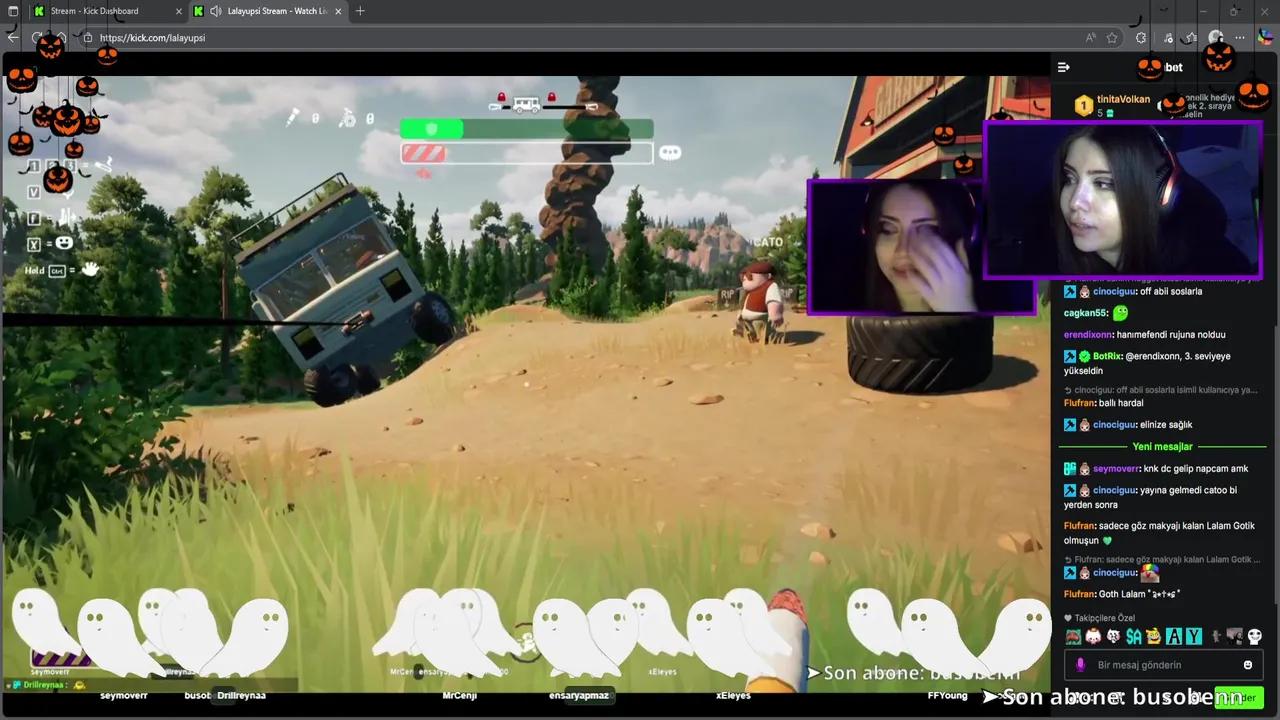Open erendixonn username in chat

1090,335
